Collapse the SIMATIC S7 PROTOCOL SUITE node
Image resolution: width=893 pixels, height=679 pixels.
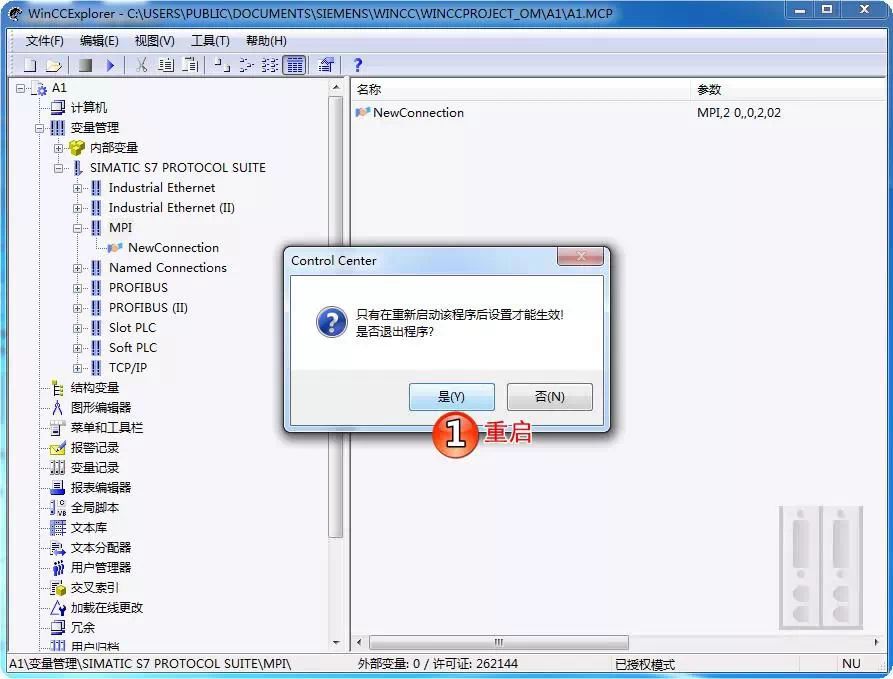click(x=58, y=168)
